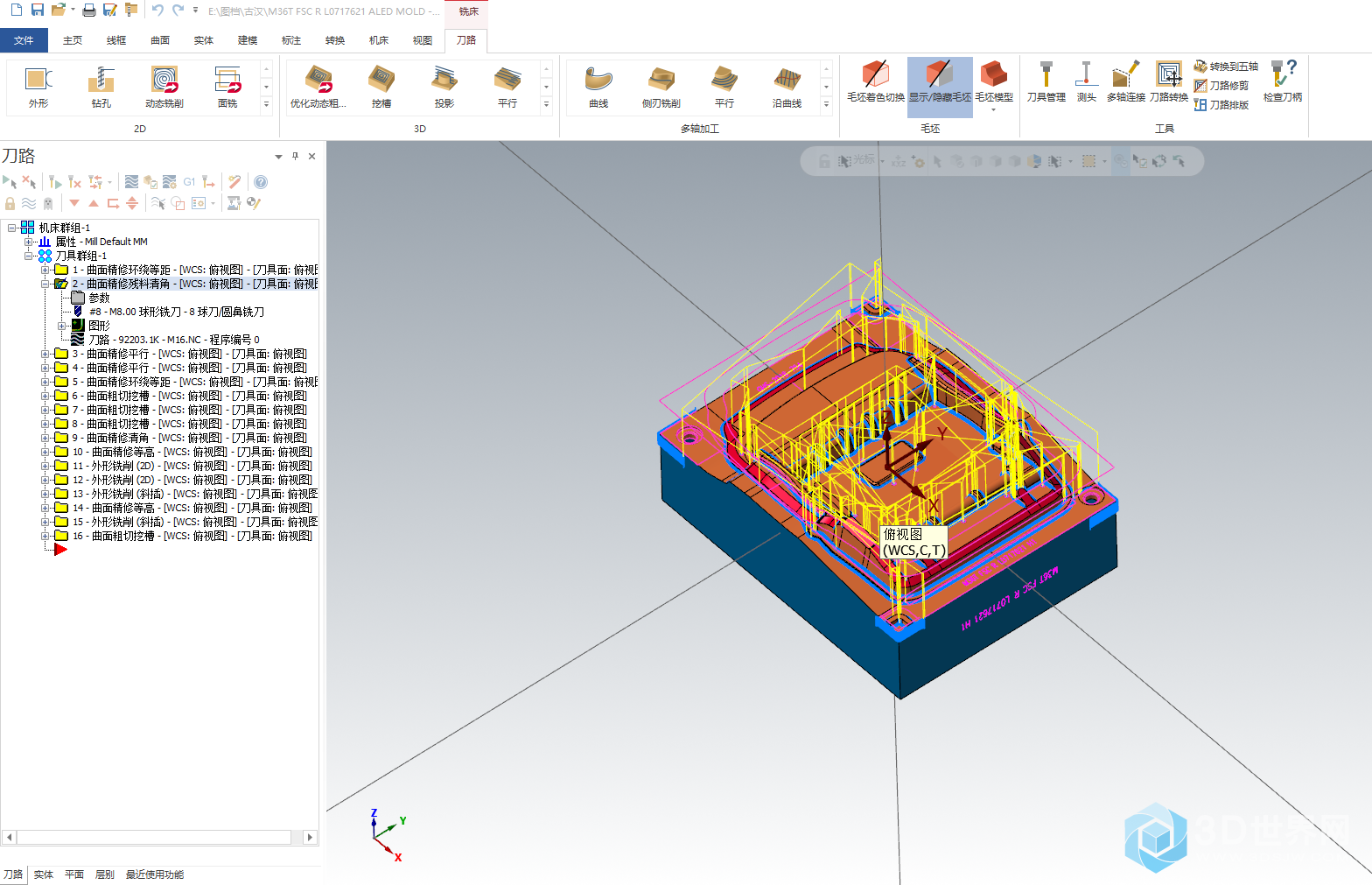Screen dimensions: 1372x885
Task: Pick the 投影 project toolpath icon
Action: tap(444, 87)
